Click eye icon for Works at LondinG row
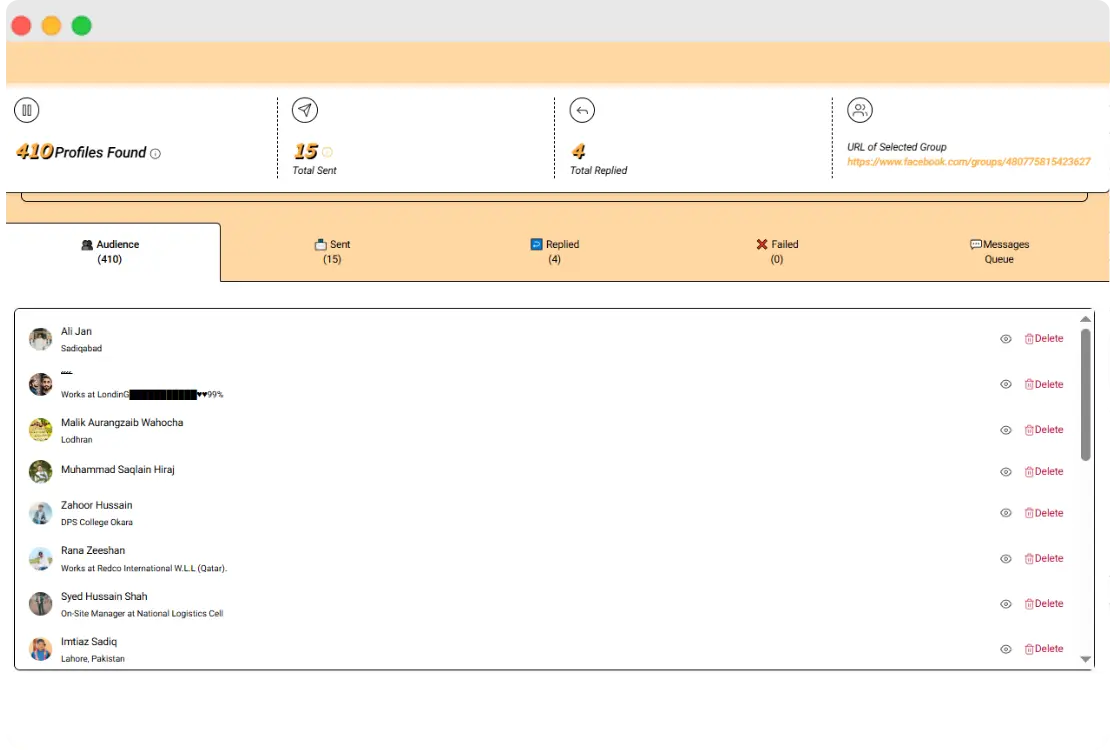This screenshot has width=1116, height=750. coord(1006,385)
